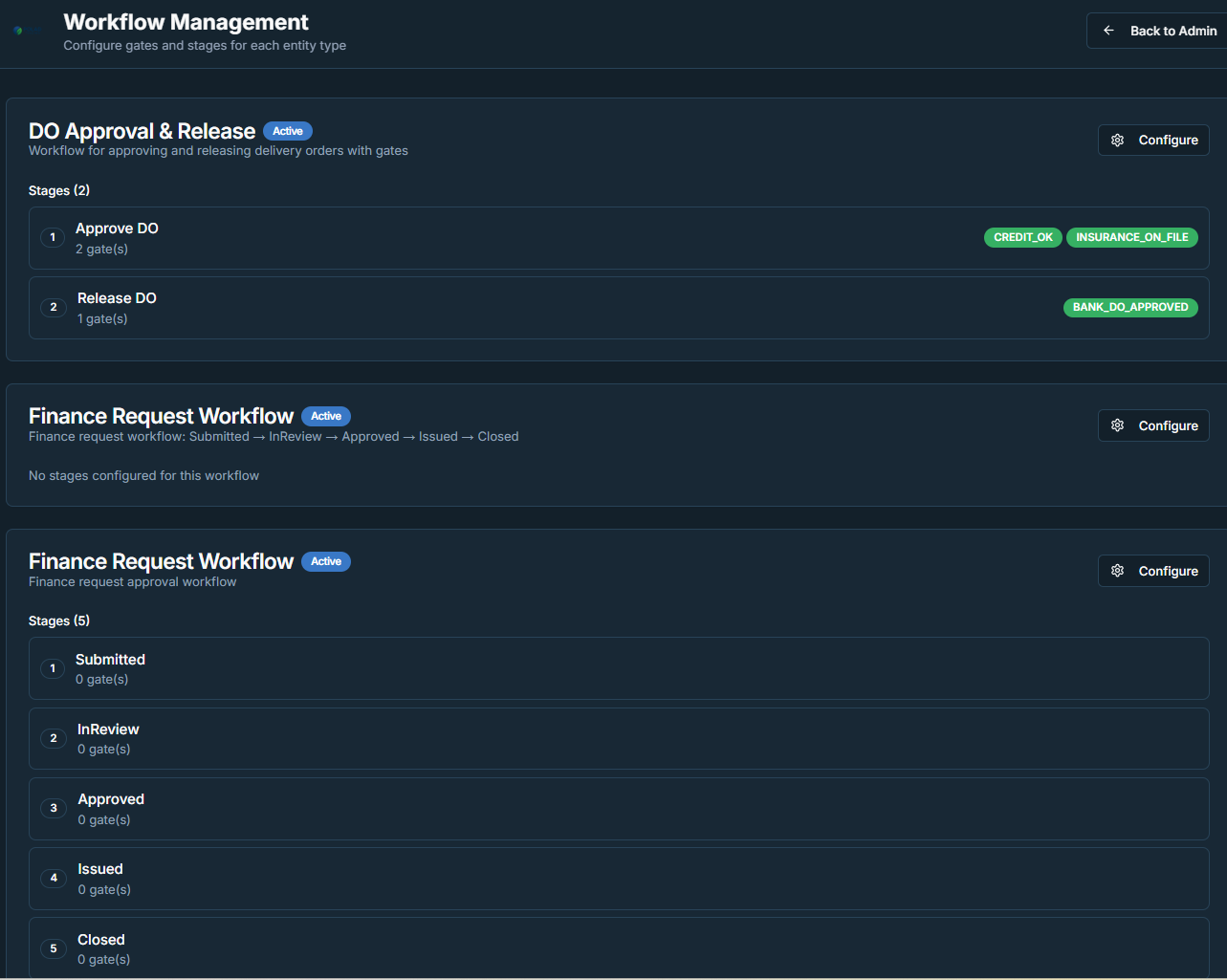Click the BANK_DO_APPROVED gate tag
1227x980 pixels.
point(1130,307)
